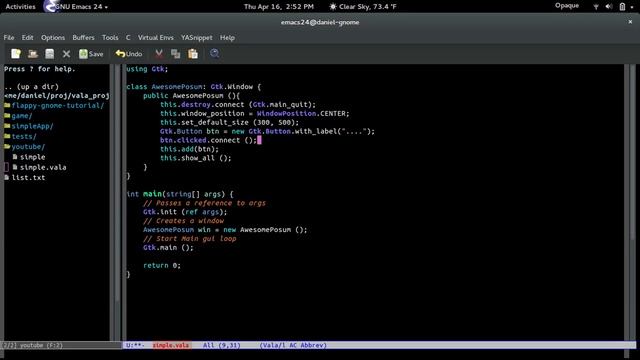Screen dimensions: 640x360
Task: Click the Search magnifier icon
Action: tap(214, 53)
